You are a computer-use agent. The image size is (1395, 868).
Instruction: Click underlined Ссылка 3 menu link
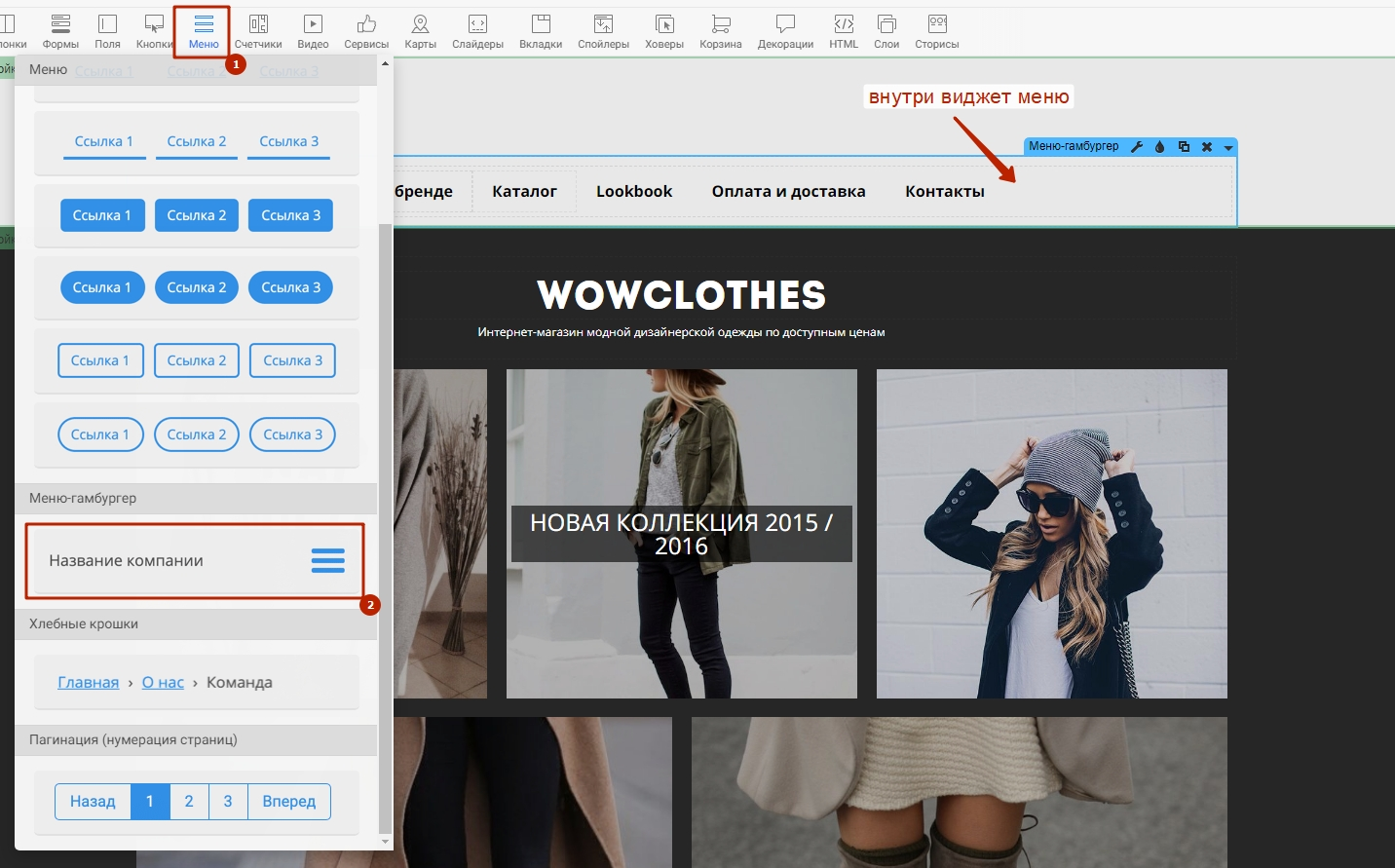(288, 142)
